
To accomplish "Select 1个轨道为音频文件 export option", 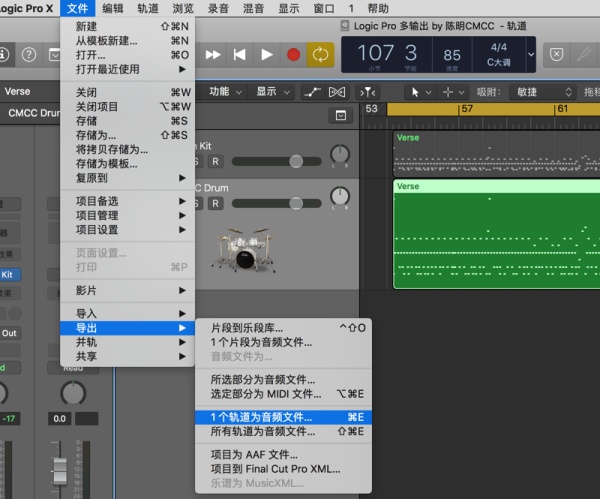I will 283,417.
